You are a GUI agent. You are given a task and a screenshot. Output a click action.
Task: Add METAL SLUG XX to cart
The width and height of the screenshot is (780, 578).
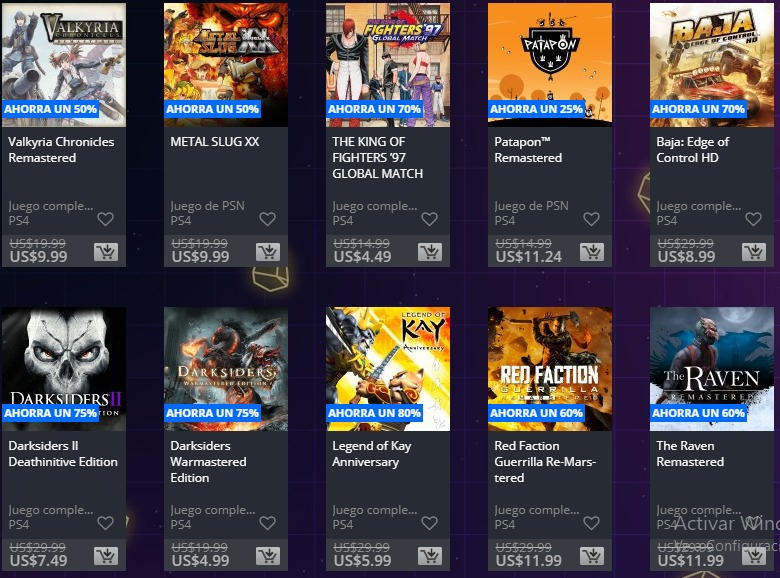point(268,252)
